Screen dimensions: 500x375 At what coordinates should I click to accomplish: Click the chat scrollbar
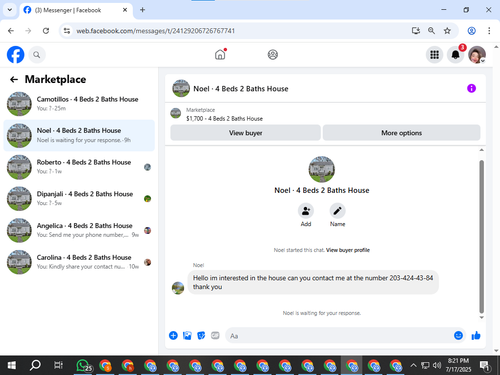click(481, 237)
